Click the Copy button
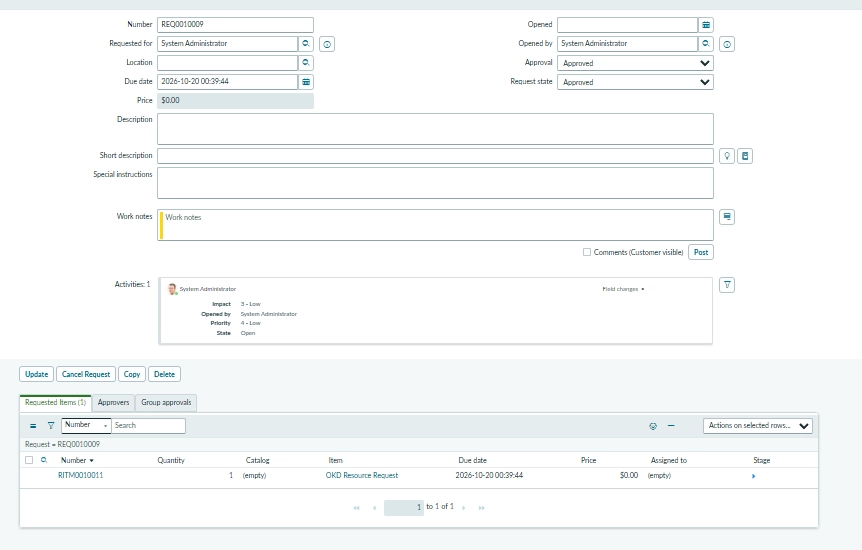862x550 pixels. (x=132, y=374)
